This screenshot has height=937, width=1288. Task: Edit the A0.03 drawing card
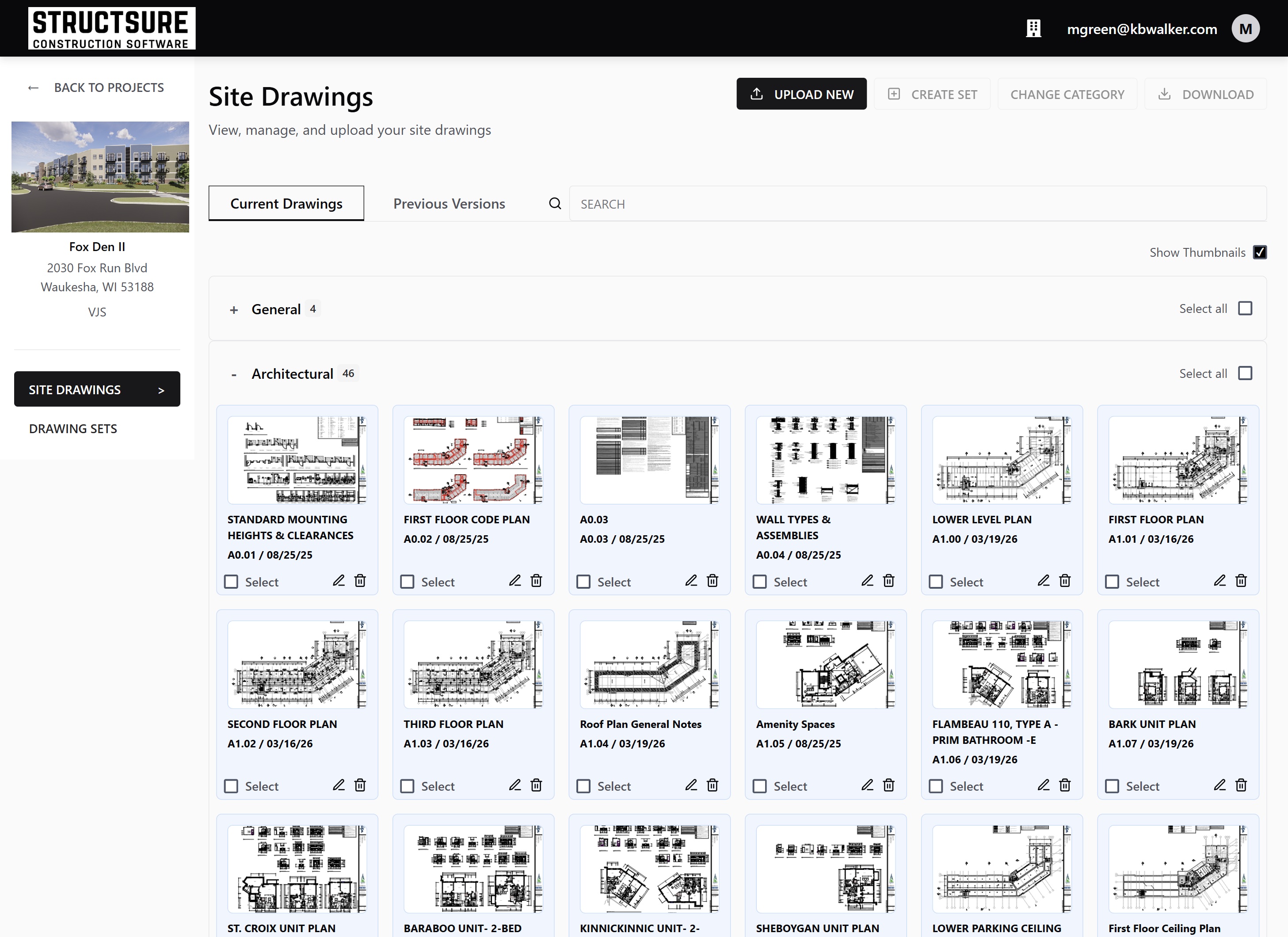pos(690,580)
